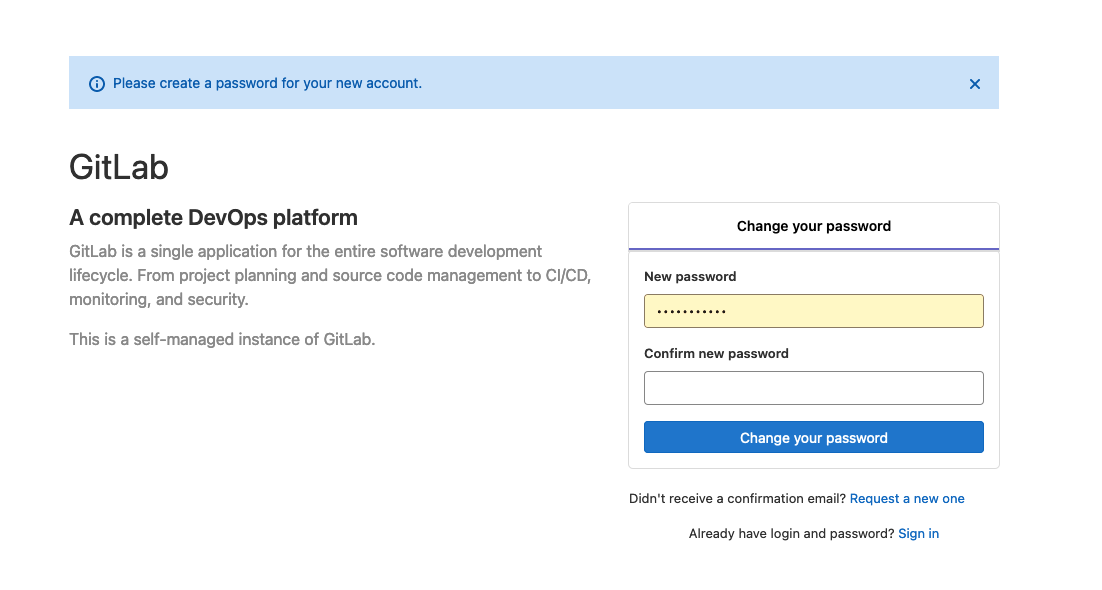
Task: Click the Confirm new password field
Action: [813, 388]
